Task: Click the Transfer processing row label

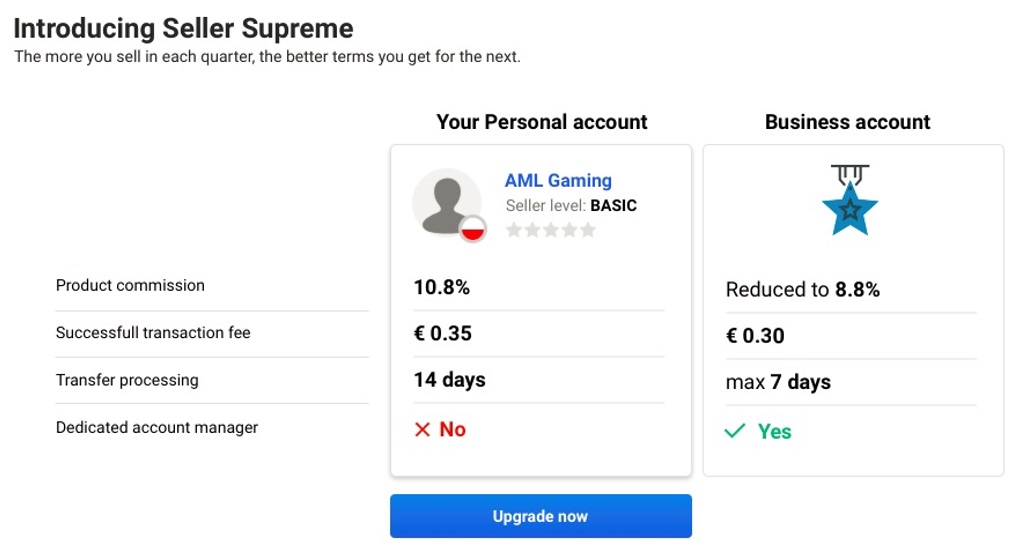Action: tap(127, 380)
